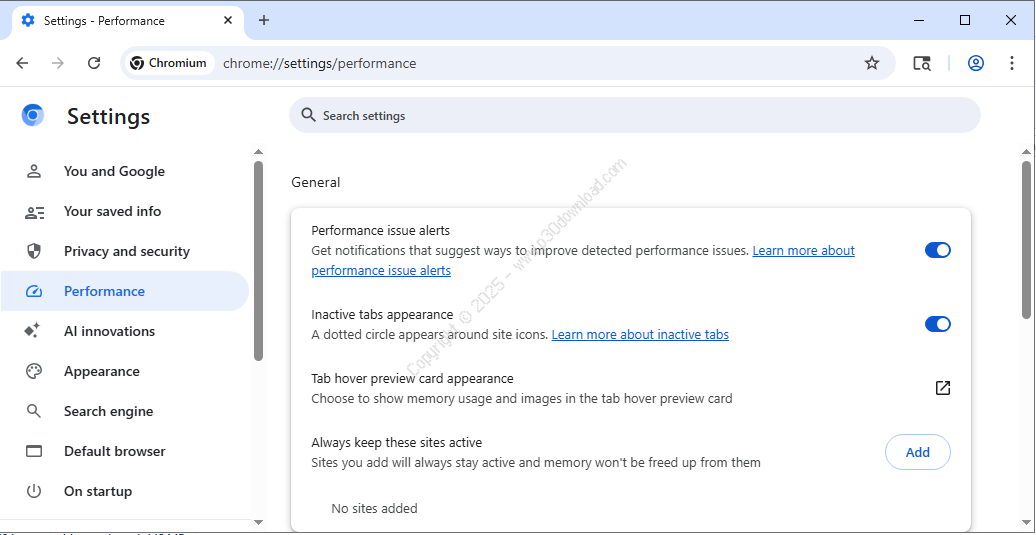Disable Performance issue alerts toggle
1036x535 pixels.
(x=937, y=250)
